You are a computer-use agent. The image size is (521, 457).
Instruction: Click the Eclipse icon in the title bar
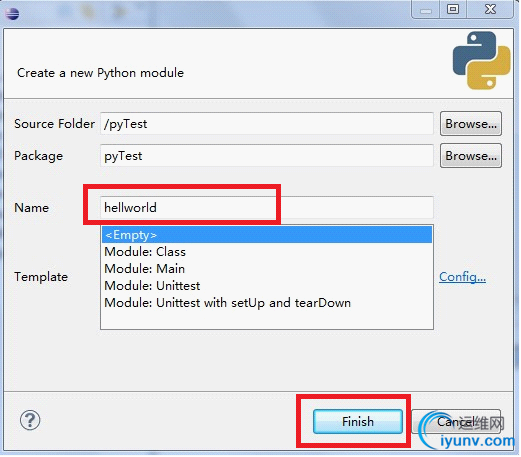[12, 14]
